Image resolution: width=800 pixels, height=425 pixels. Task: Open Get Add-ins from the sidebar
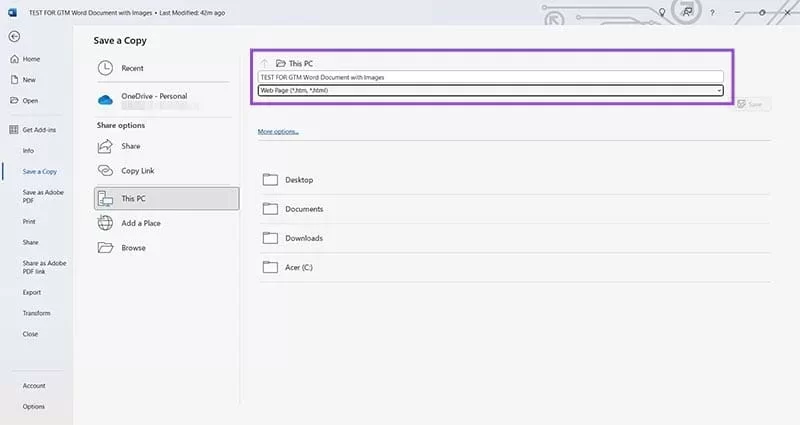click(x=41, y=130)
